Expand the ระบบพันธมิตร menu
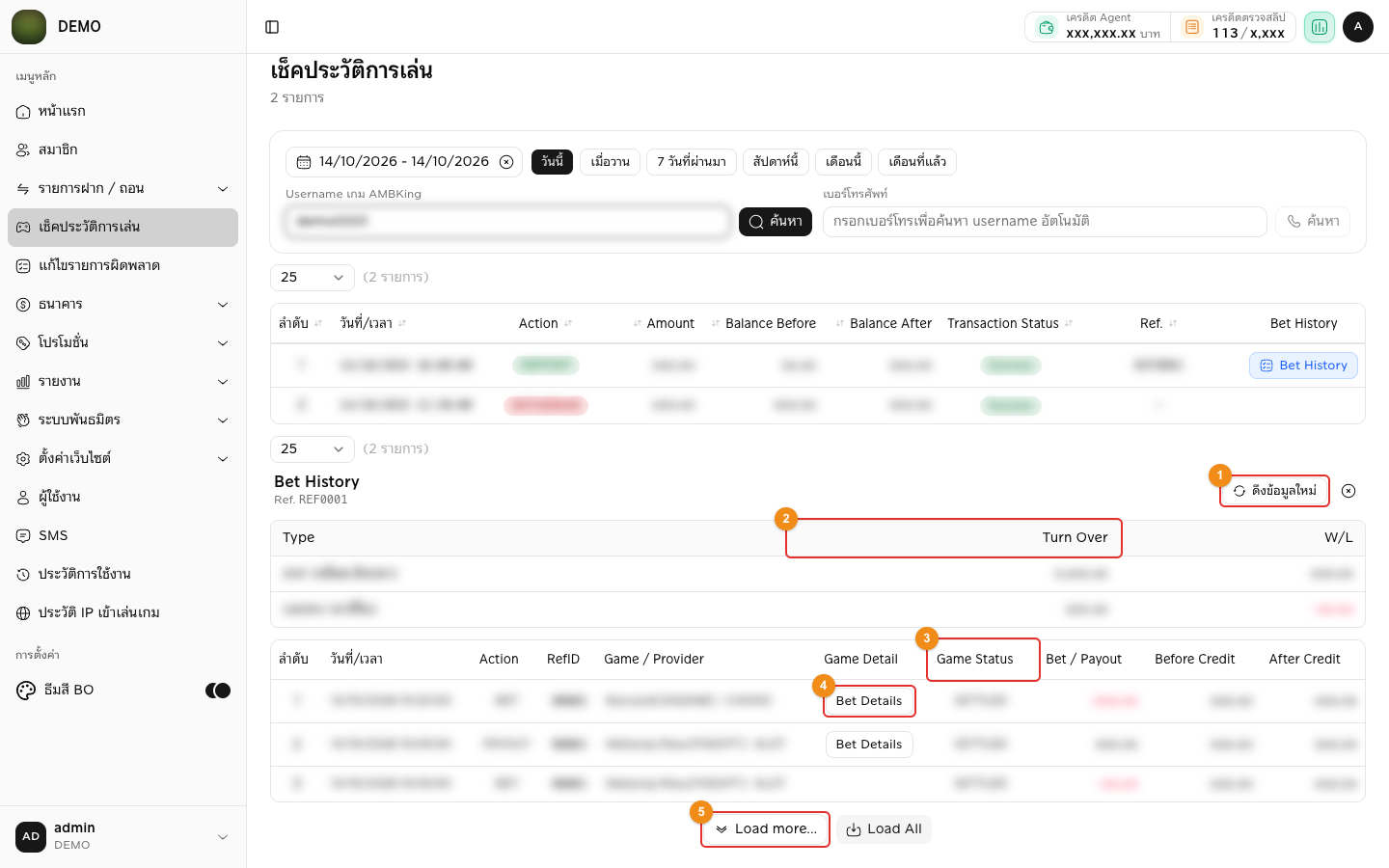 223,420
